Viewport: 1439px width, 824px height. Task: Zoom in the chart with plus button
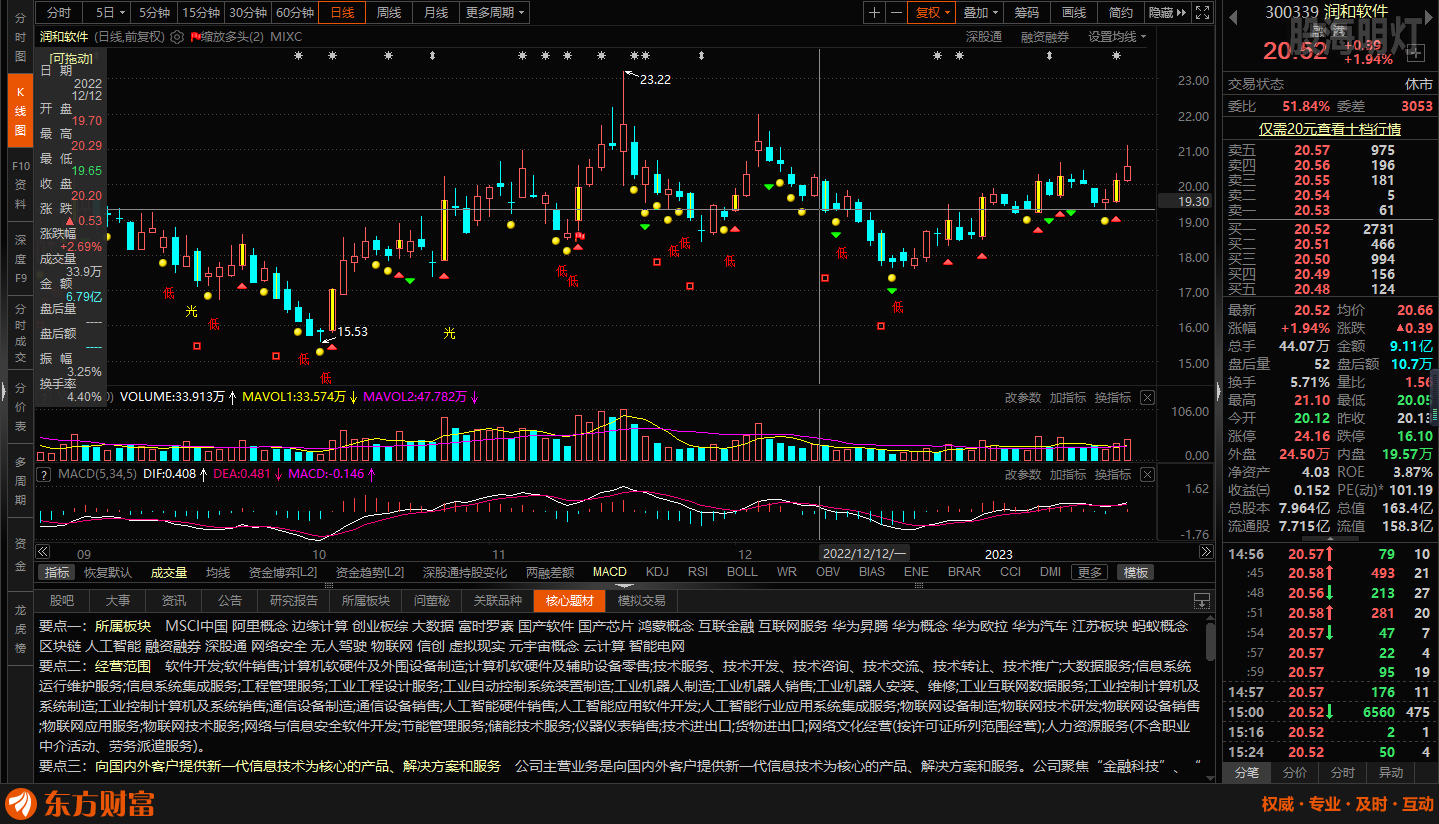(875, 13)
